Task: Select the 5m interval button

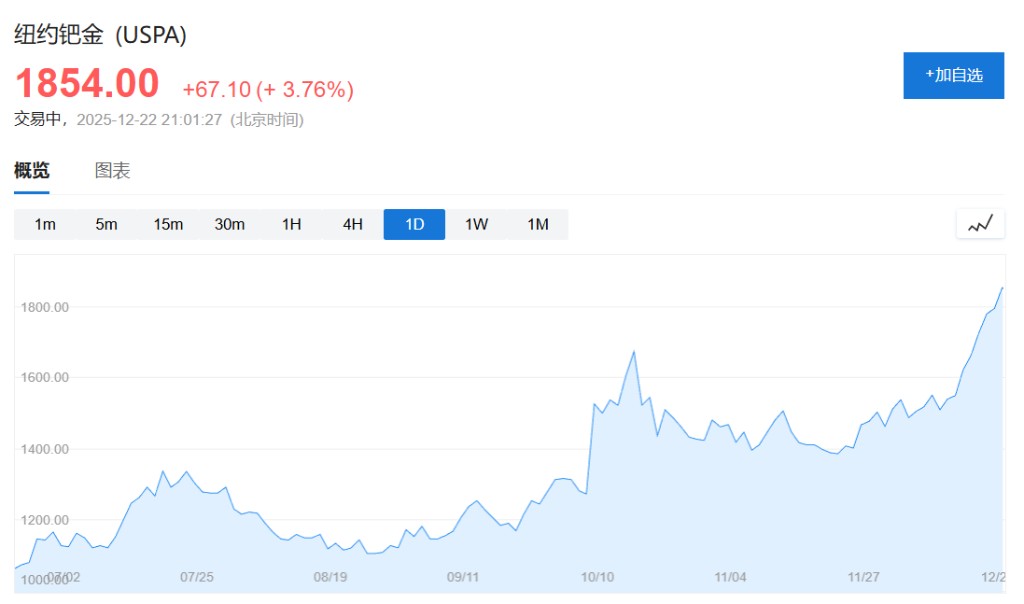Action: click(x=106, y=224)
